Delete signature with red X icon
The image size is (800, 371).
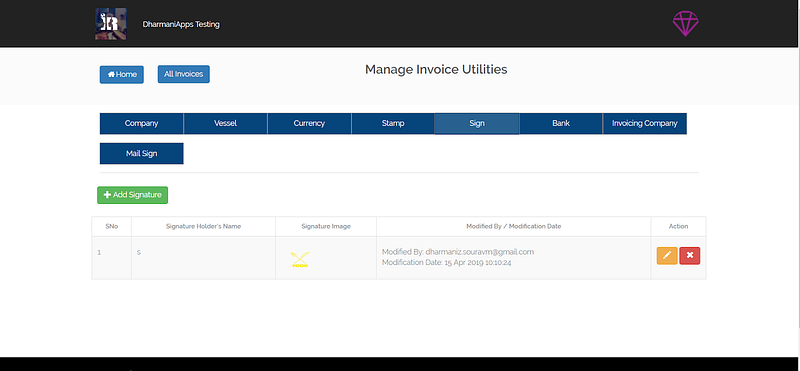coord(690,256)
